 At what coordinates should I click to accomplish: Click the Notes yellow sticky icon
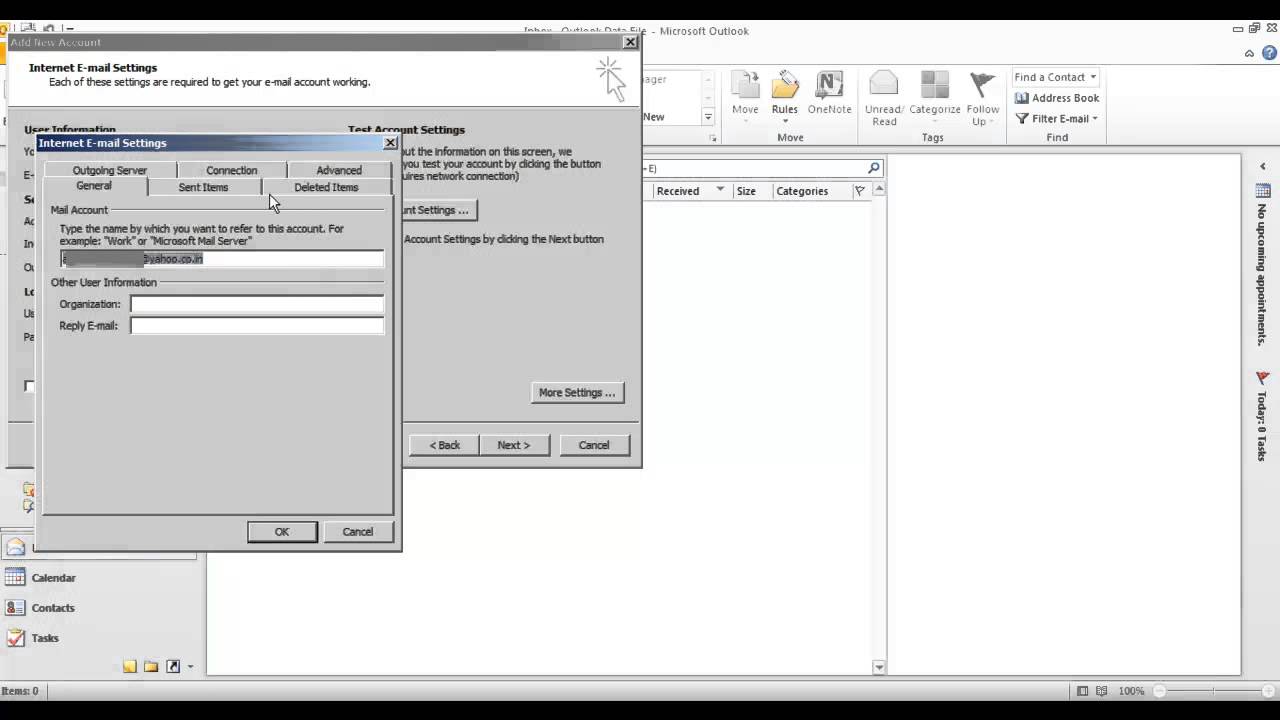click(130, 666)
